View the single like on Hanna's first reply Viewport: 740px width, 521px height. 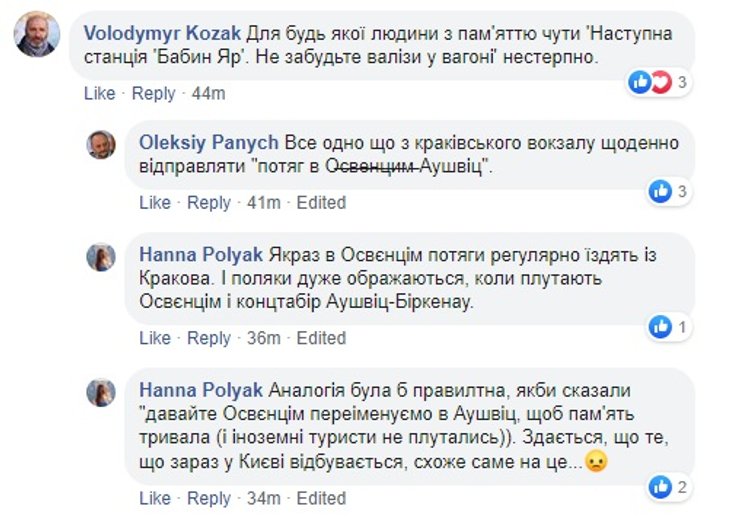click(x=668, y=326)
